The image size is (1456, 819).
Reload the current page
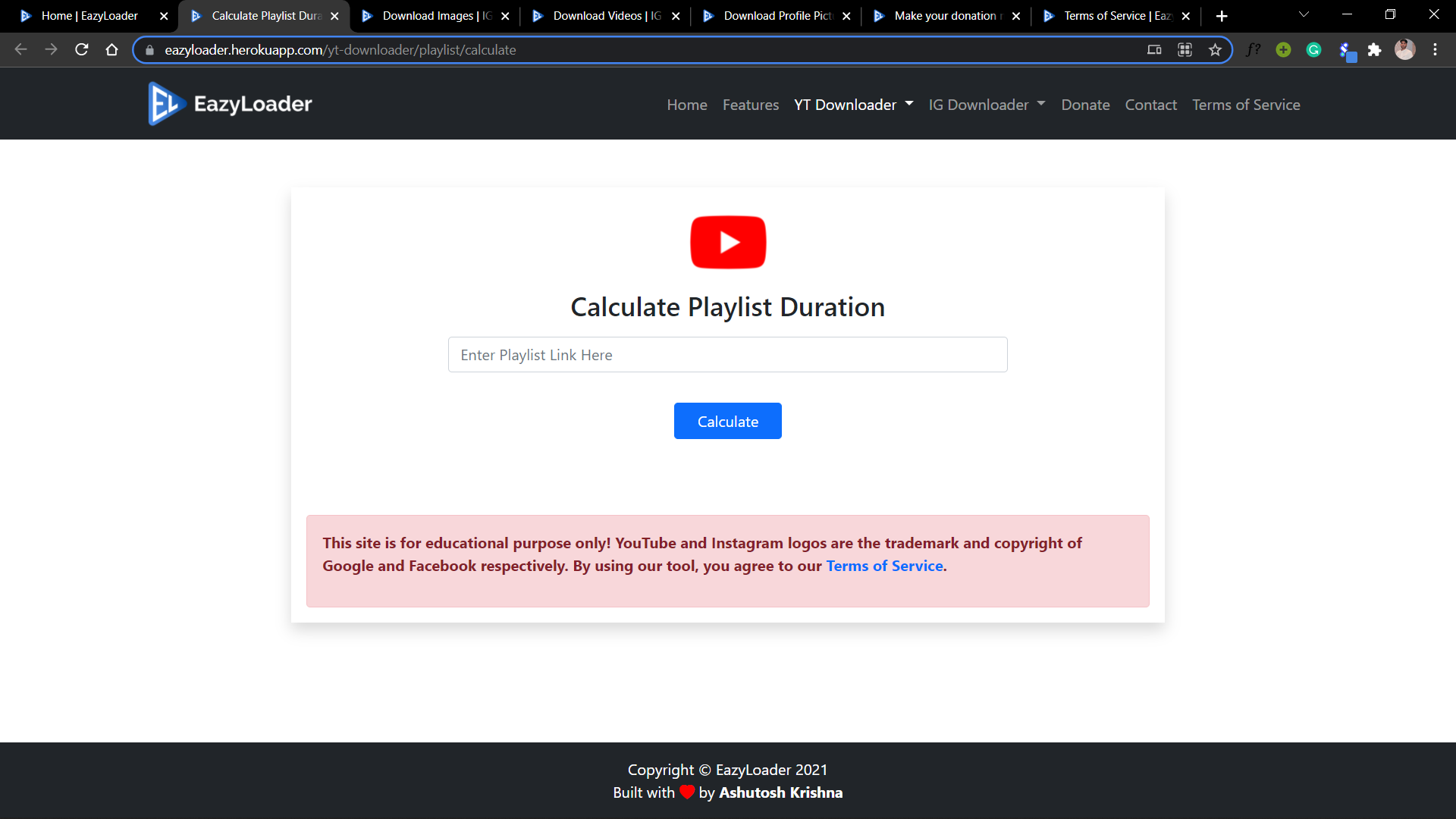pyautogui.click(x=81, y=49)
